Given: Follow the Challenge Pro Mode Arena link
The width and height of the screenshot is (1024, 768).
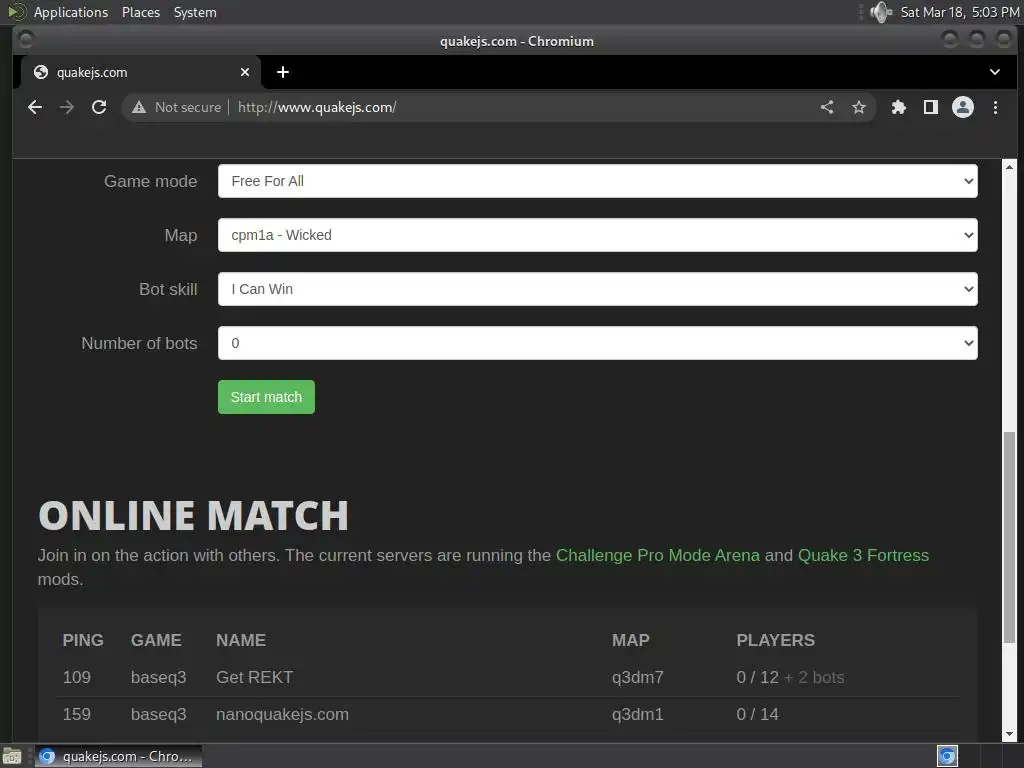Looking at the screenshot, I should click(658, 555).
